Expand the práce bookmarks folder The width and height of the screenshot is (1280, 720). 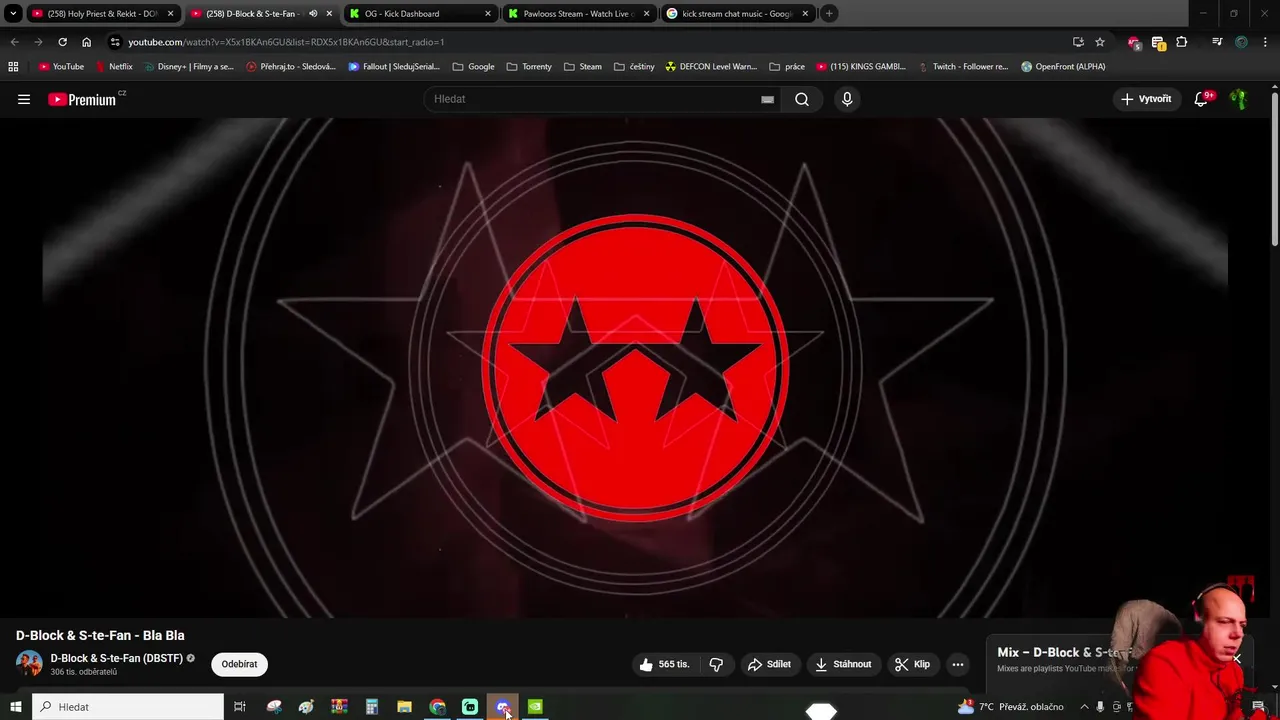[787, 67]
